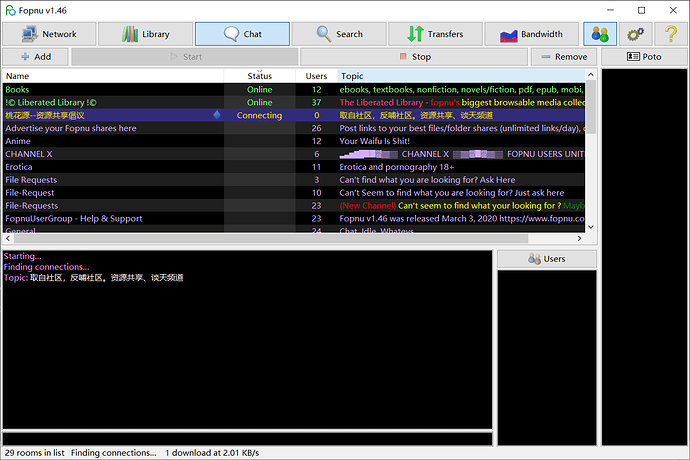690x460 pixels.
Task: Click right arrow of horizontal scrollbar
Action: [x=580, y=238]
